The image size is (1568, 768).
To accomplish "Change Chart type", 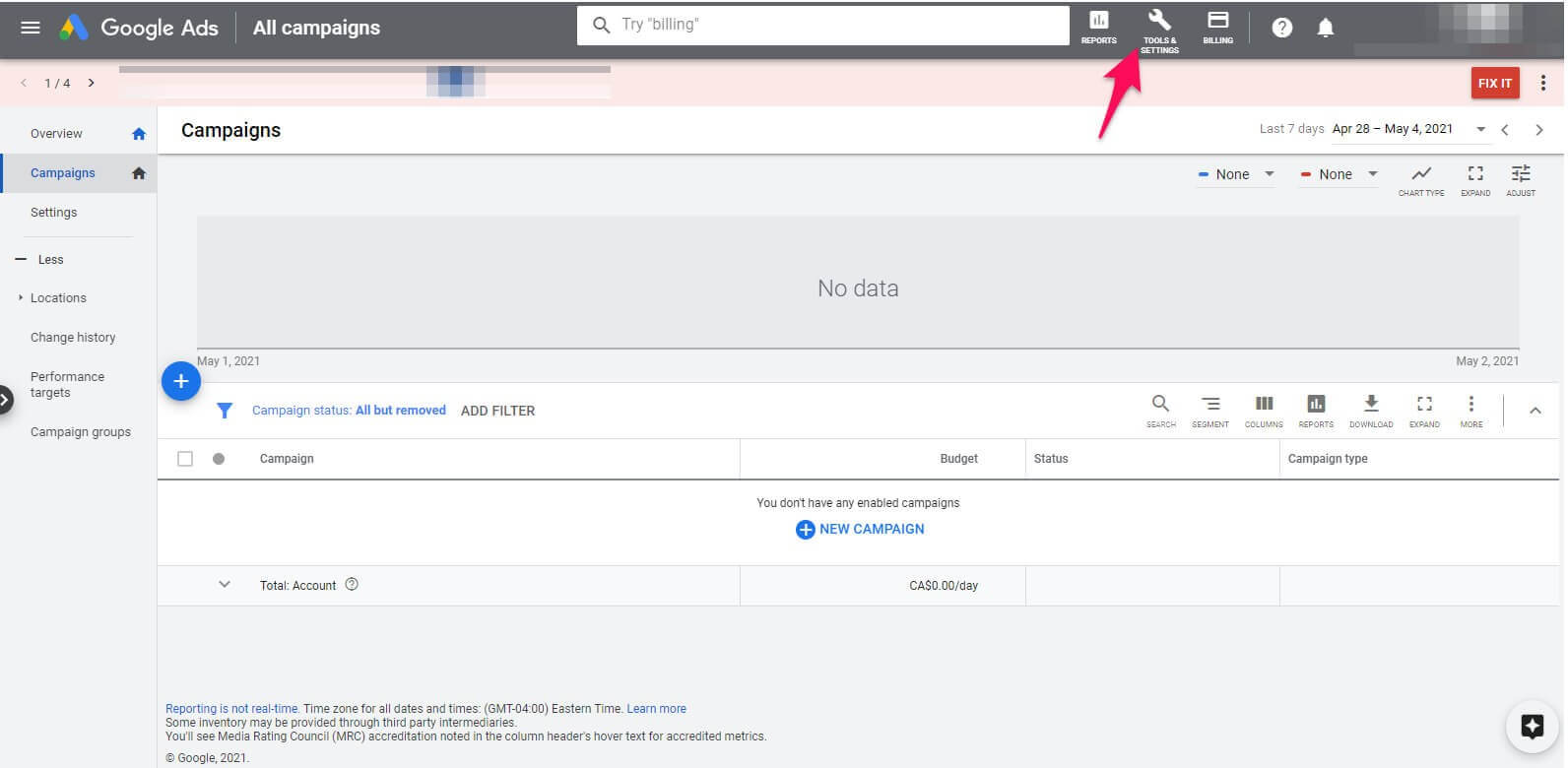I will (1421, 180).
